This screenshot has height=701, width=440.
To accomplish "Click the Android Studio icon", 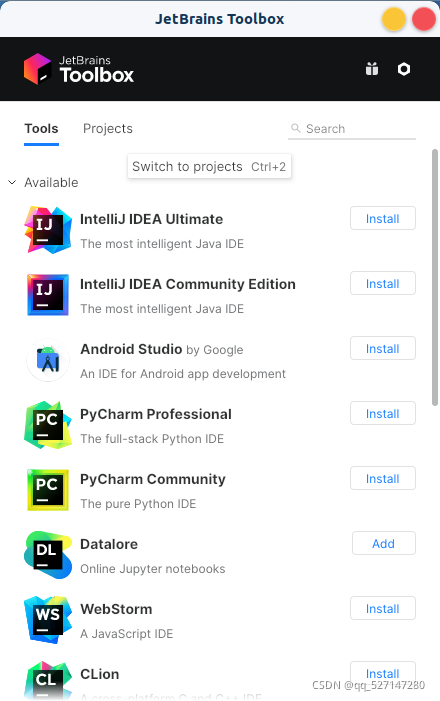I will [48, 360].
